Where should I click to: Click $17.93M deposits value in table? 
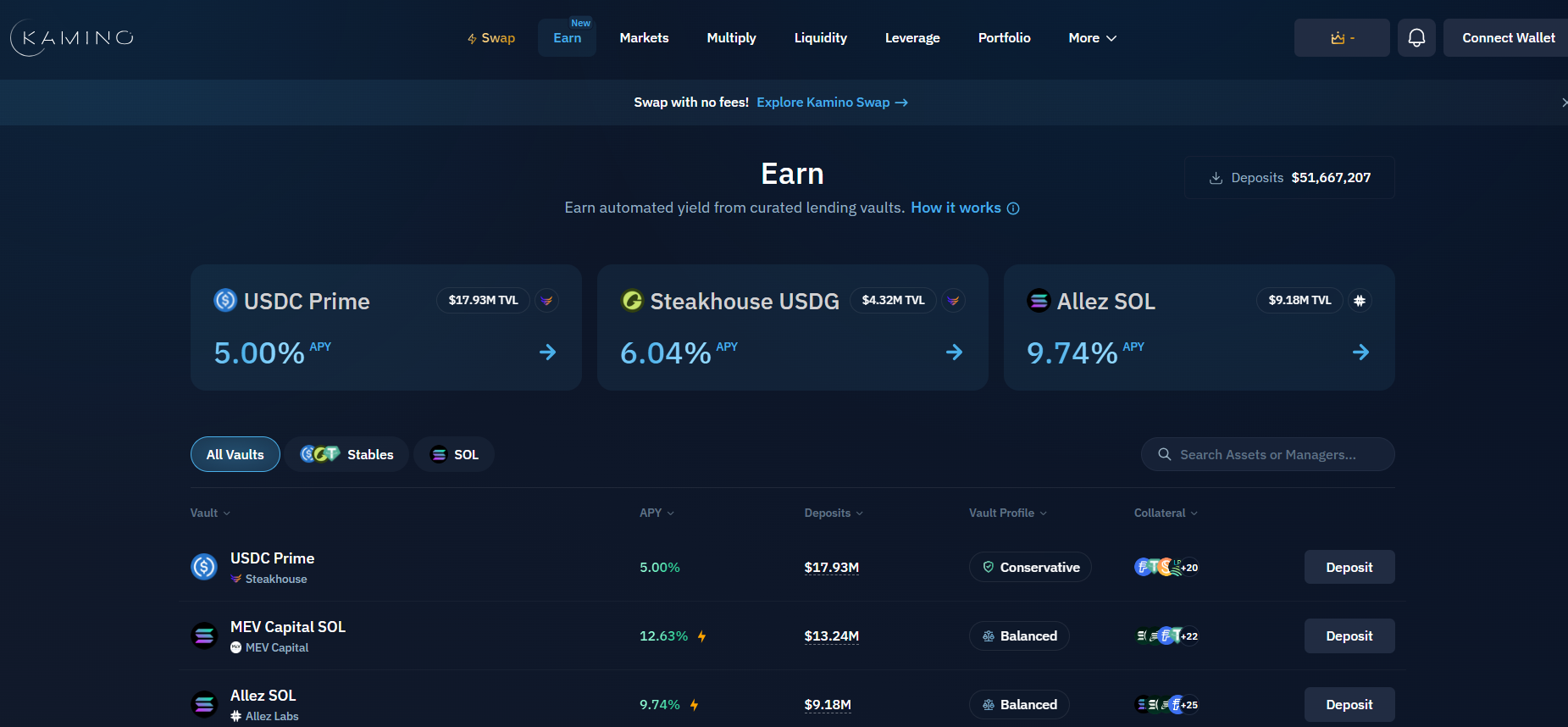click(x=831, y=568)
